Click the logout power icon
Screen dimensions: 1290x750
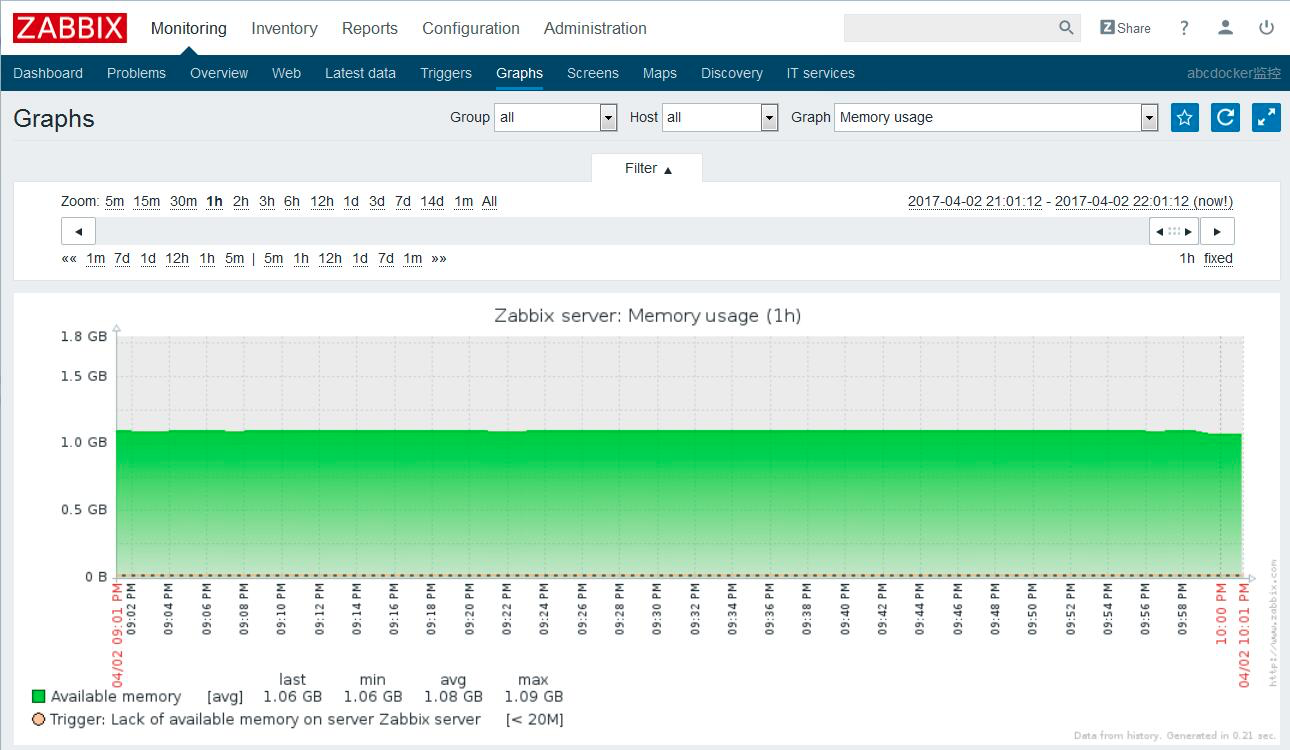pos(1266,28)
